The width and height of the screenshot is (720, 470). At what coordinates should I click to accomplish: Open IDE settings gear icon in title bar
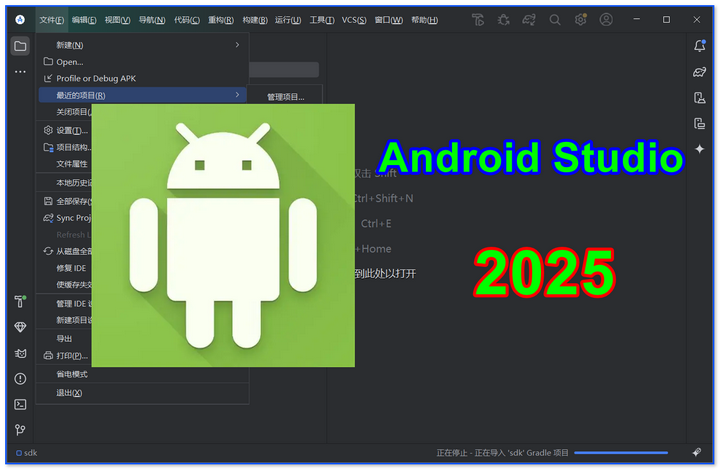(x=580, y=20)
